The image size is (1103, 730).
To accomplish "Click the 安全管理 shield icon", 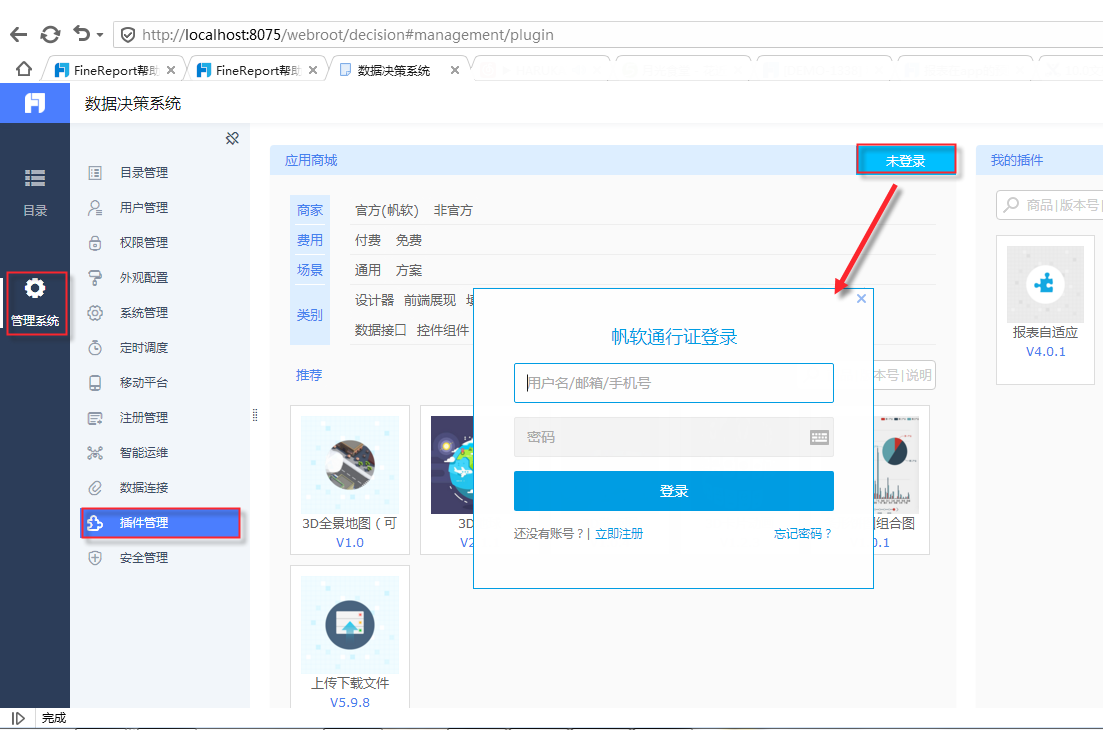I will point(95,558).
